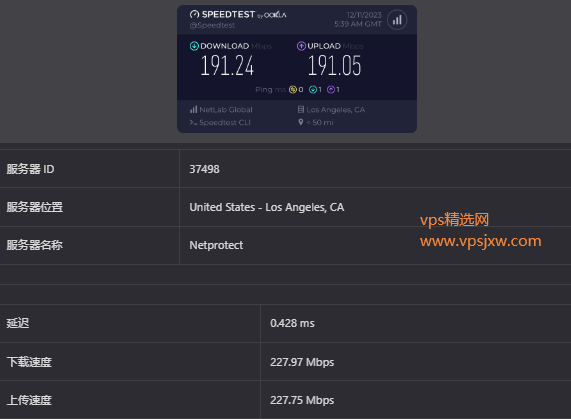Click the NetLab Global signal bars icon

coord(193,110)
